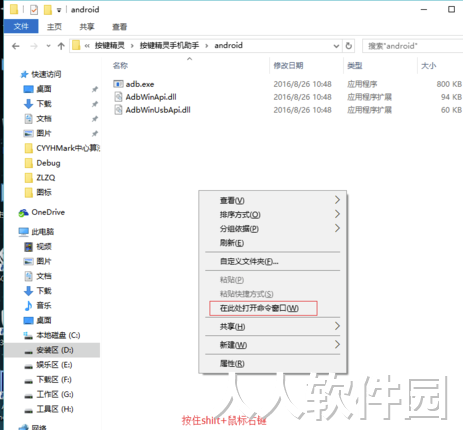Expand the address bar history dropdown
This screenshot has width=463, height=430.
(x=336, y=46)
